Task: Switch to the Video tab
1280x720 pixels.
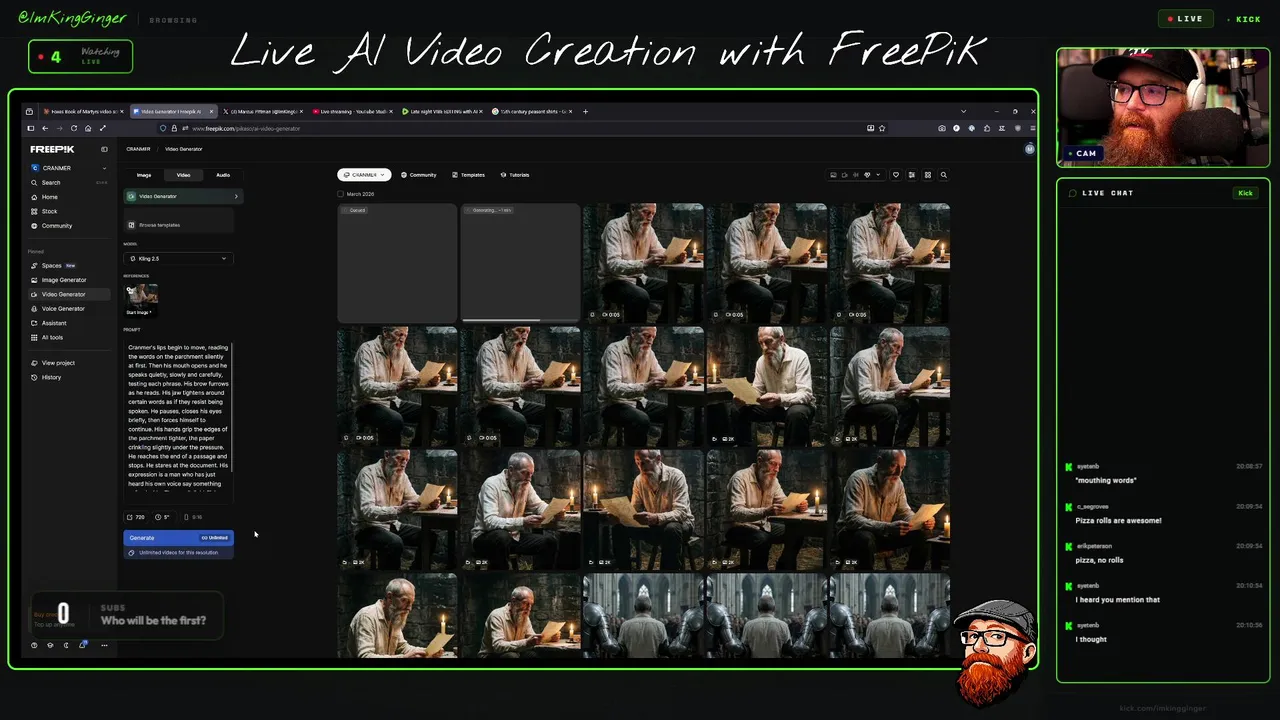Action: (x=183, y=175)
